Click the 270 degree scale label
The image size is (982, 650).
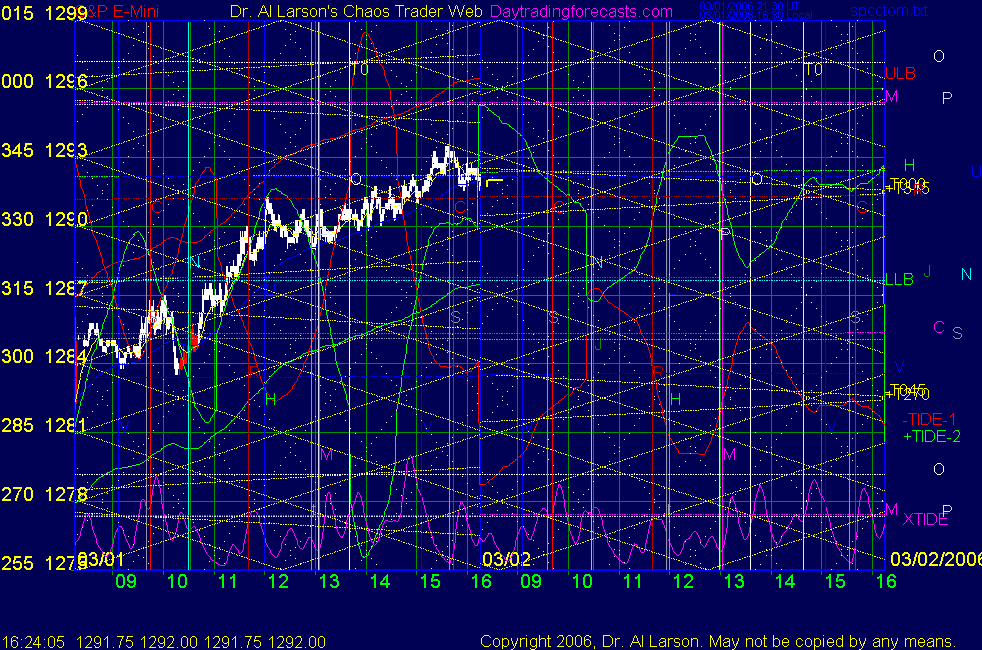click(x=17, y=494)
